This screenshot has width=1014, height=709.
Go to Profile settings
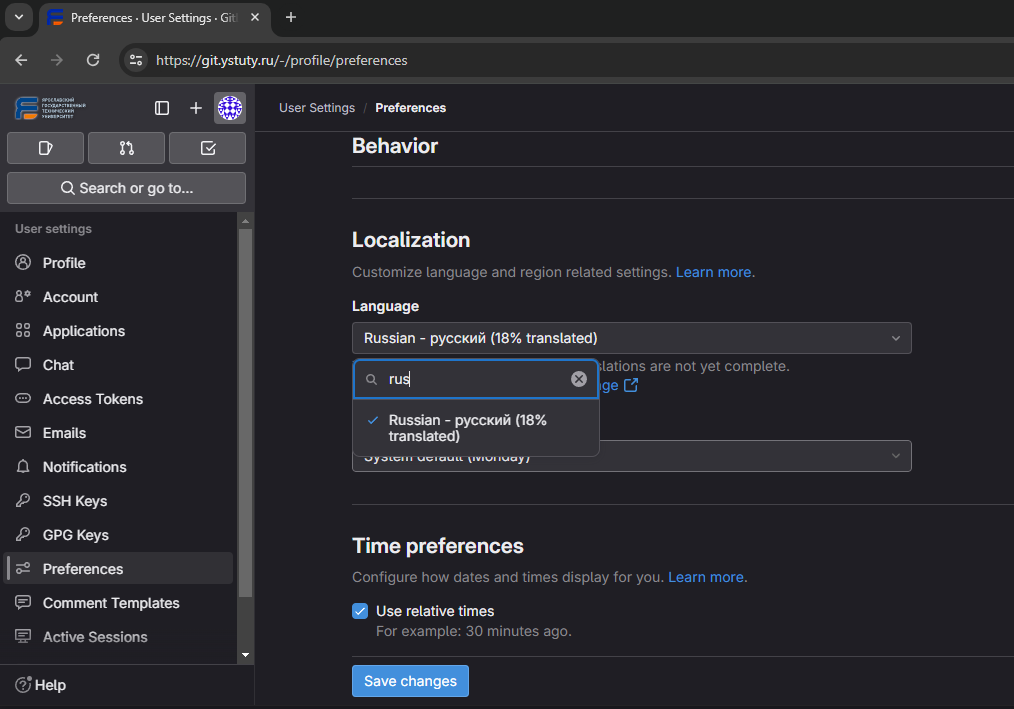pyautogui.click(x=118, y=263)
